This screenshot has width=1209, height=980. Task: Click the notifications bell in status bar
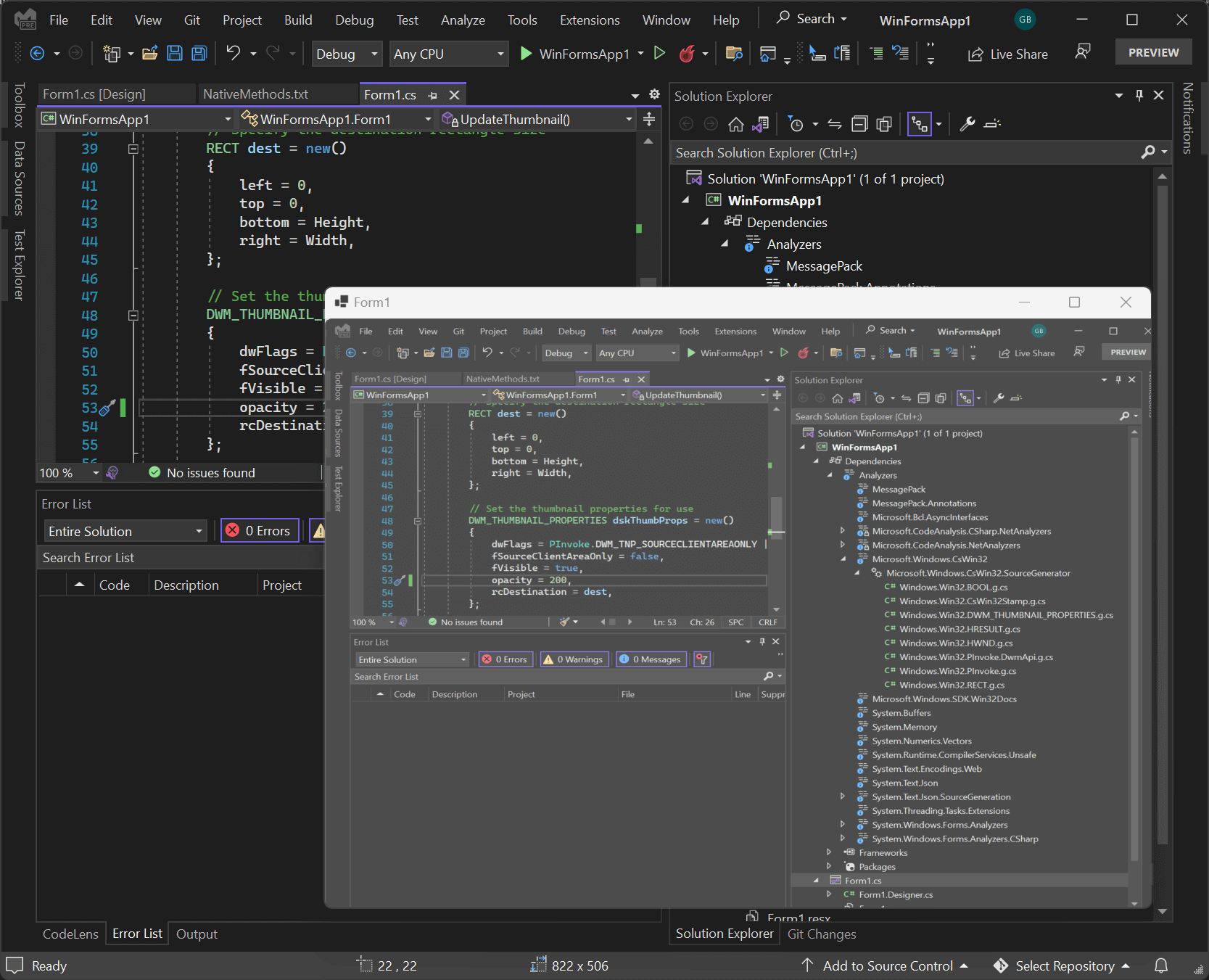click(x=1160, y=965)
